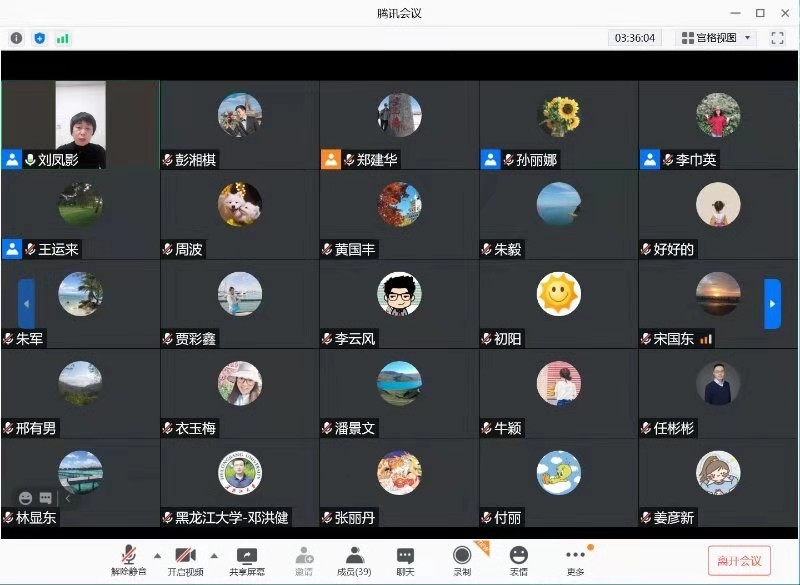The height and width of the screenshot is (585, 800).
Task: Go to next page of participants
Action: coord(772,304)
